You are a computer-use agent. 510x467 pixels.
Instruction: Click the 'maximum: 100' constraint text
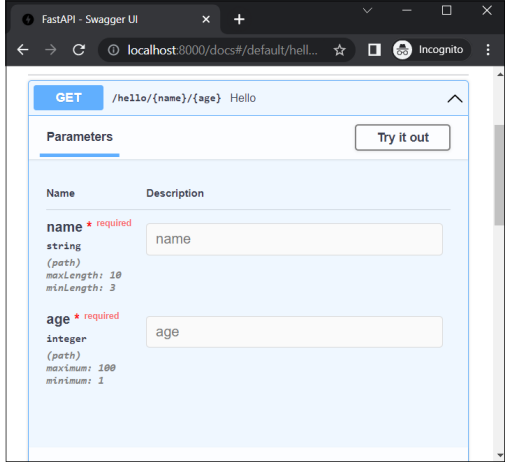81,368
